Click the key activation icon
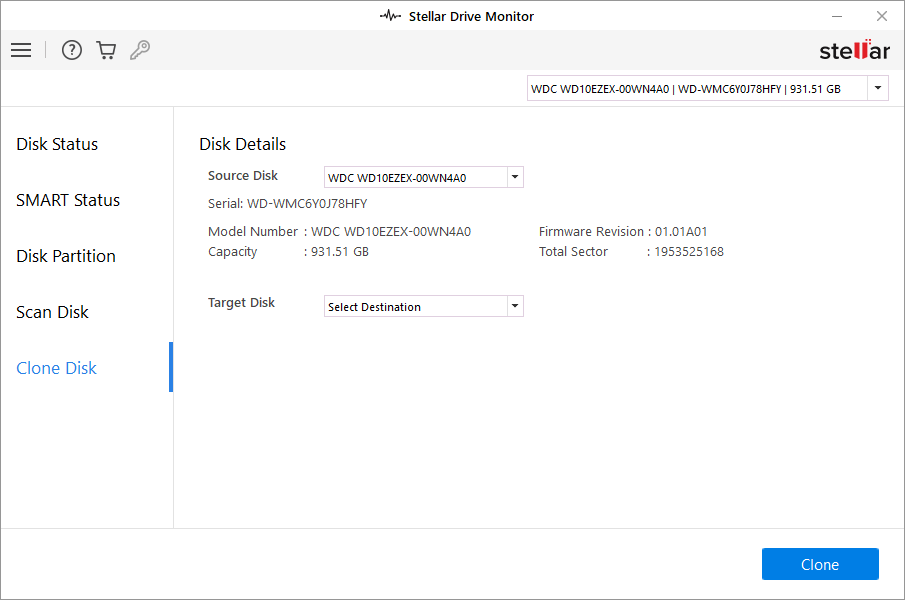Viewport: 905px width, 600px height. 140,50
